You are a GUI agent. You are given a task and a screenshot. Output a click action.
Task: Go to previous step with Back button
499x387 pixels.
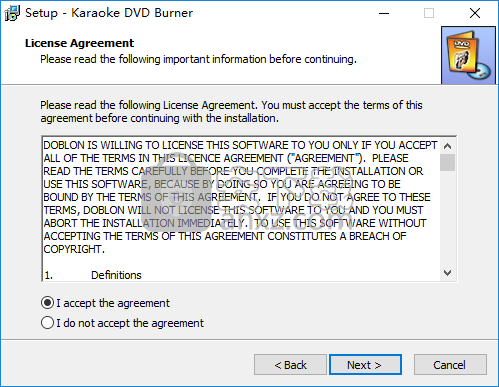tap(290, 365)
